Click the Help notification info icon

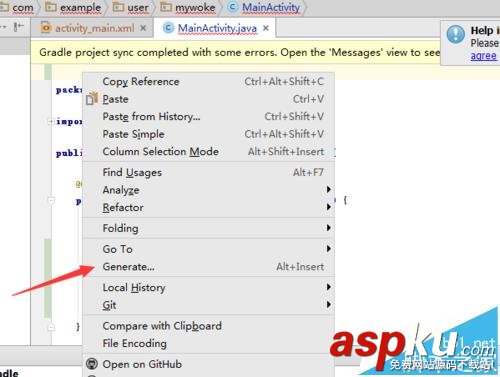(456, 35)
